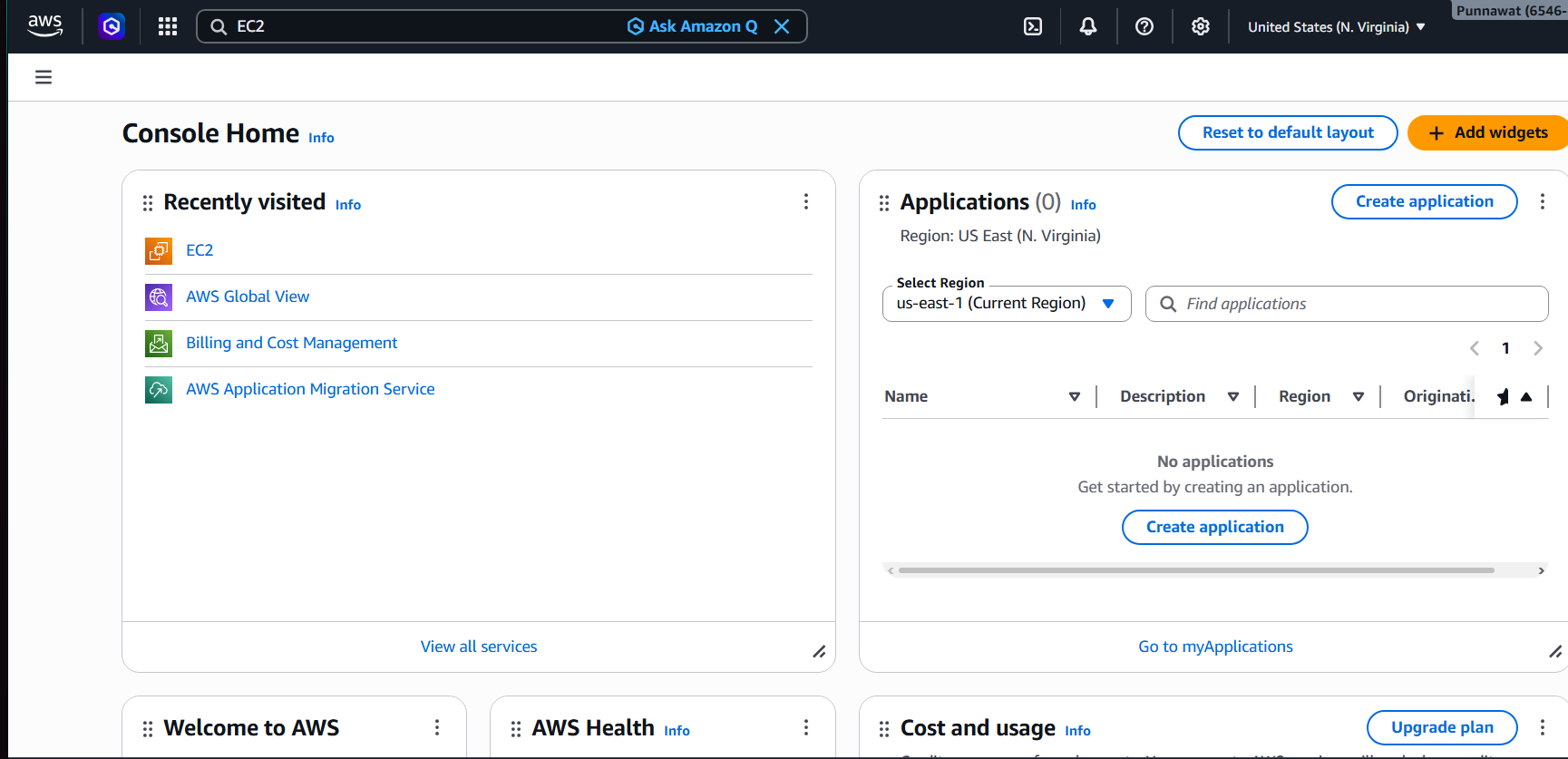
Task: Open the settings gear icon
Action: 1201,26
